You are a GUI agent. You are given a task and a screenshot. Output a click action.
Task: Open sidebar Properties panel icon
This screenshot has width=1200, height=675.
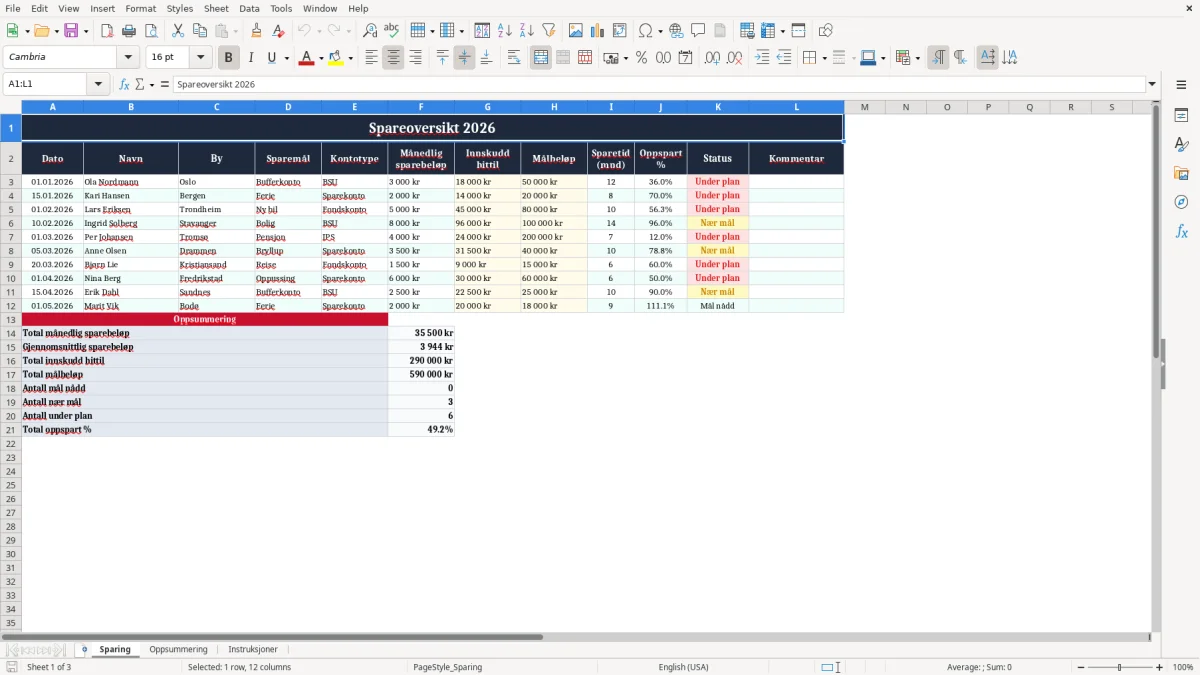coord(1181,116)
